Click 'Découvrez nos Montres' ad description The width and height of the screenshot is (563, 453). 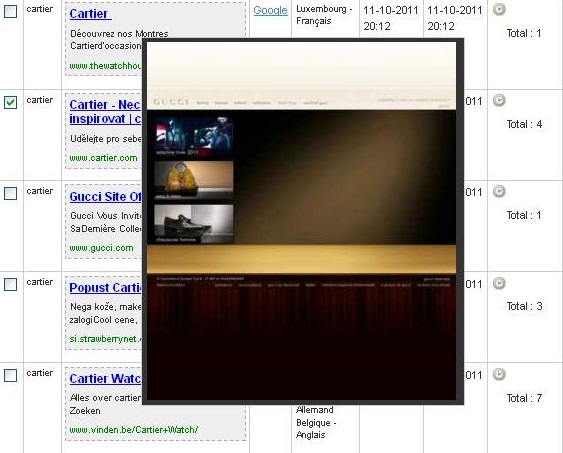(x=119, y=34)
